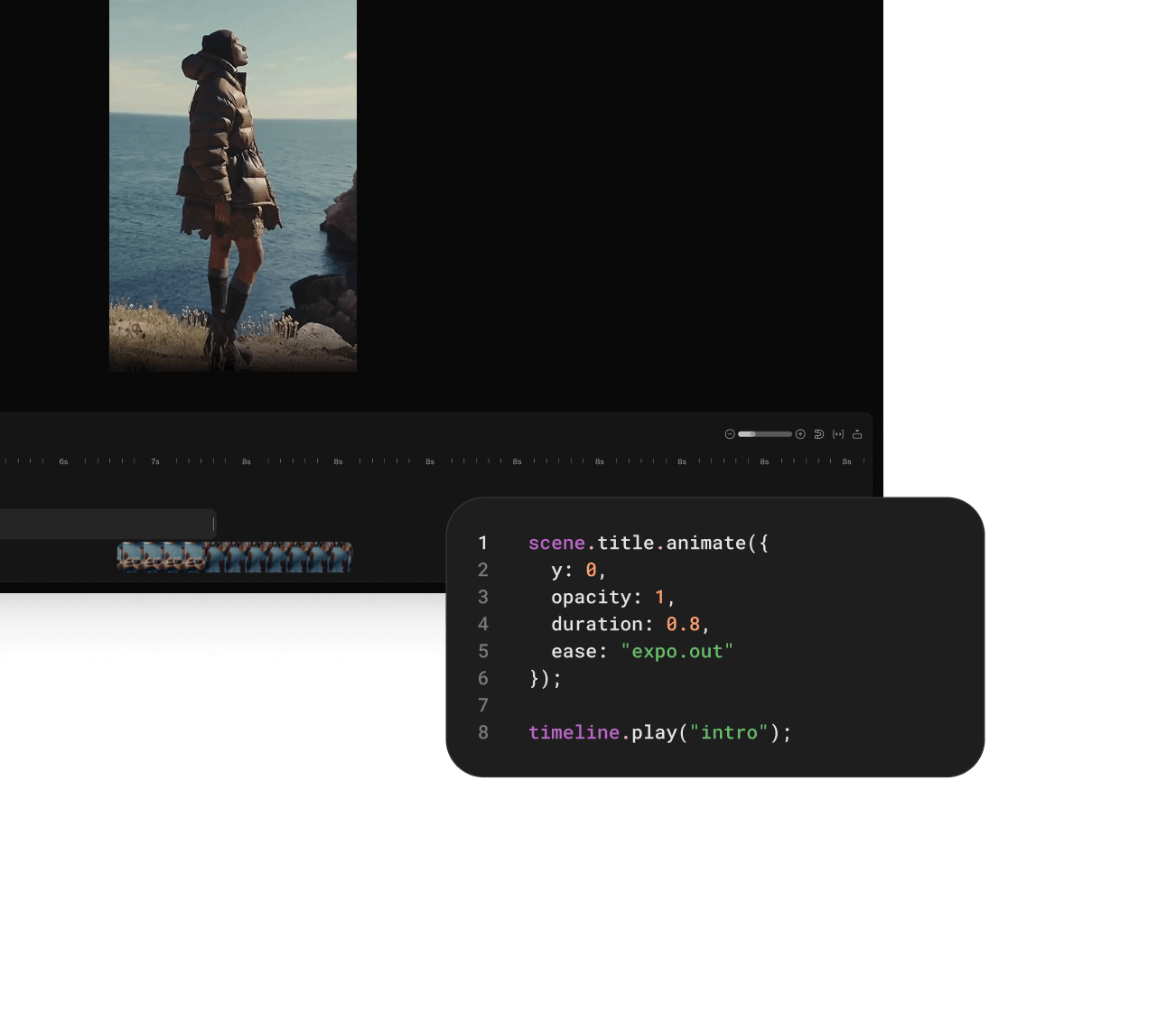1176x1013 pixels.
Task: Click line number 7 in the code gutter
Action: click(483, 705)
